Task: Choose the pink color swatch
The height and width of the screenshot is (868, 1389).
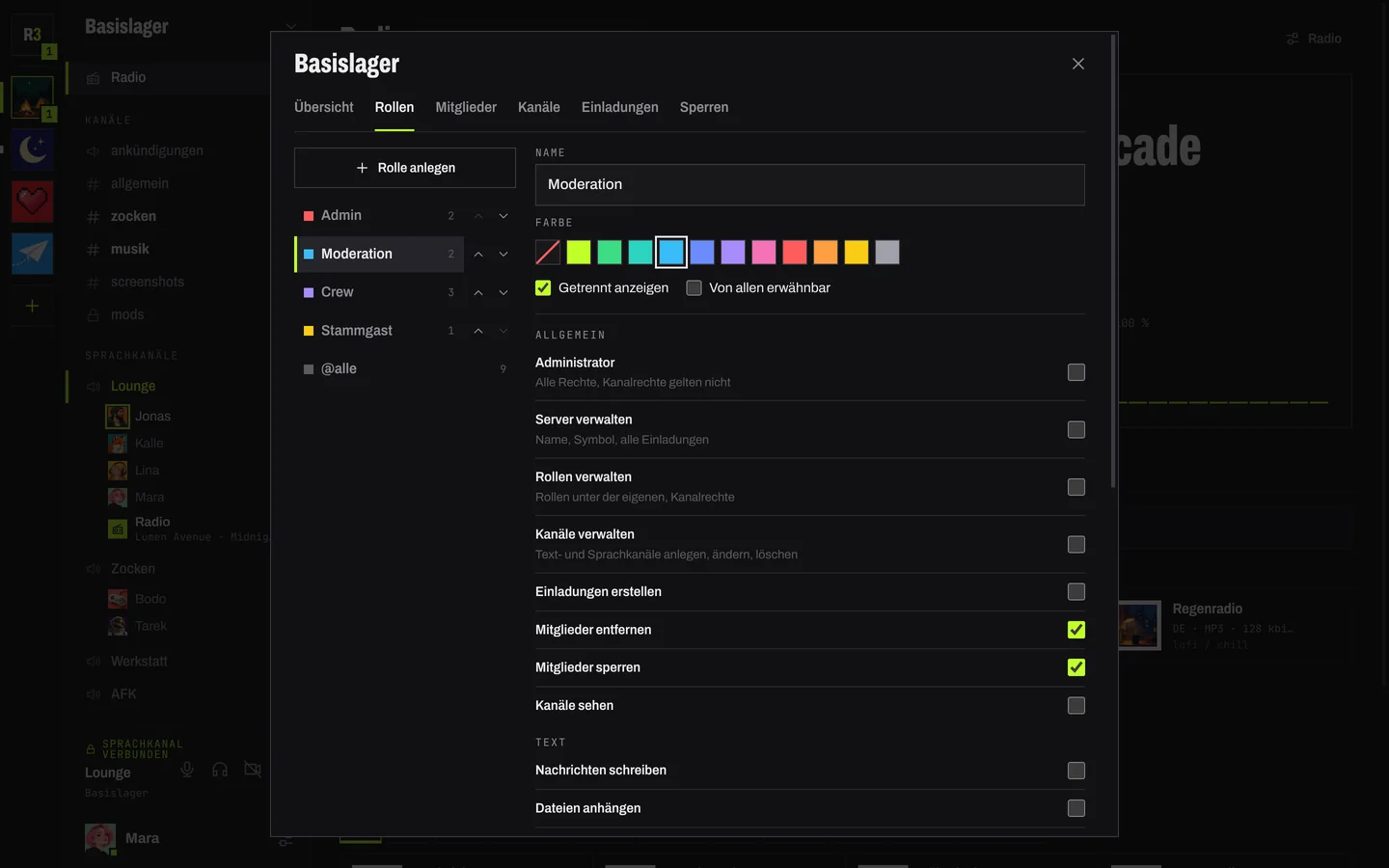Action: click(764, 253)
